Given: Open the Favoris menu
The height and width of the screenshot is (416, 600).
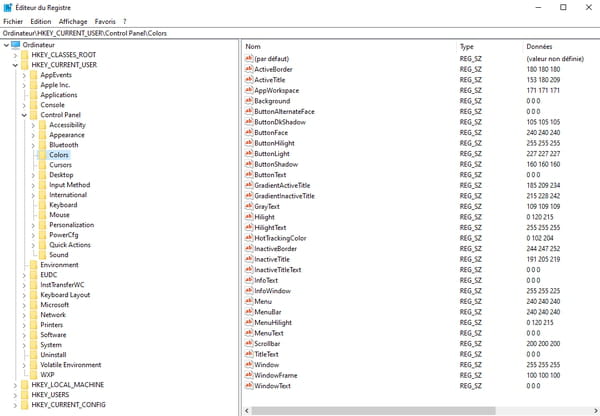Looking at the screenshot, I should click(x=105, y=21).
